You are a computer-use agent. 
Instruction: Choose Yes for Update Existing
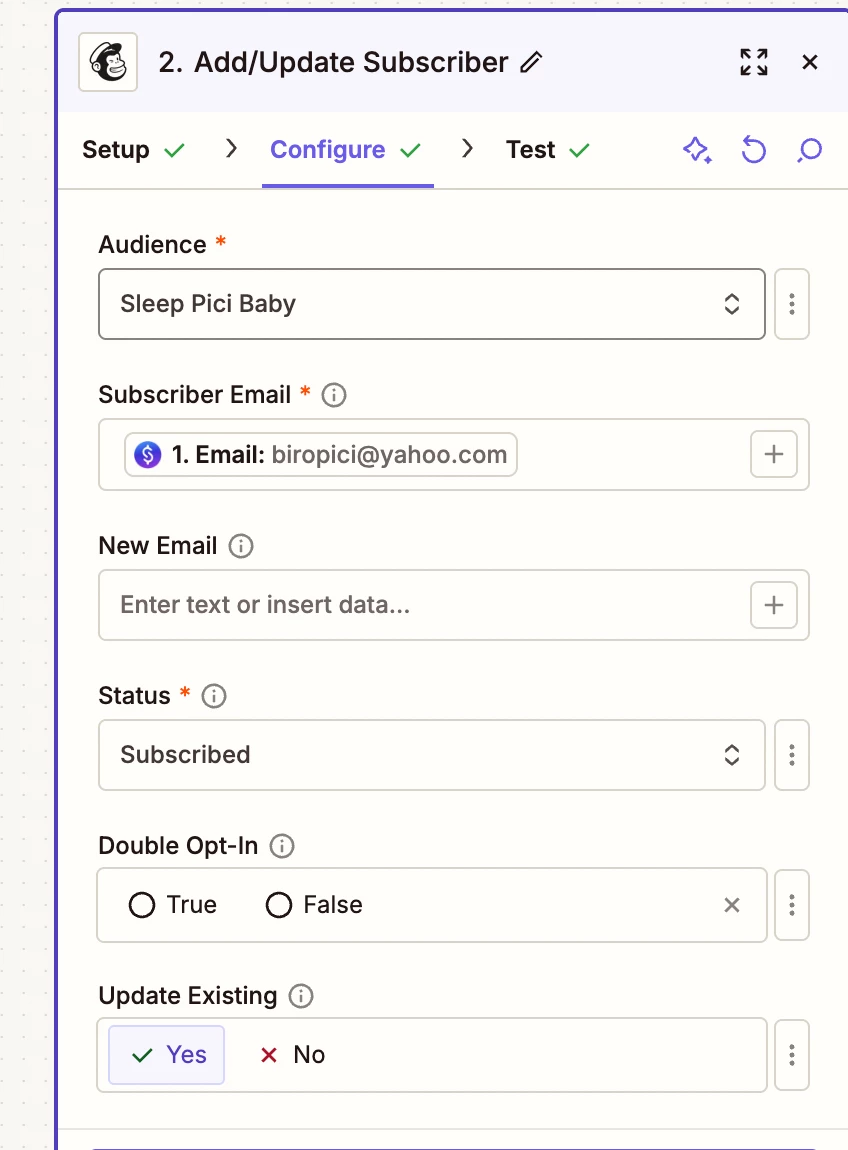[x=167, y=1055]
